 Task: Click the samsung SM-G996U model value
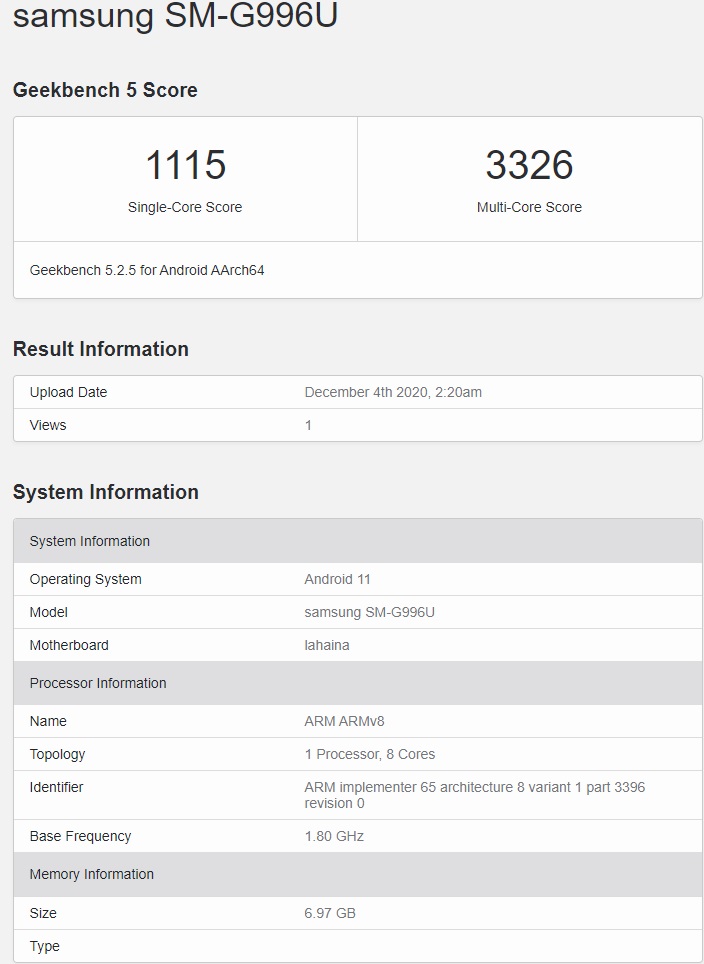[x=370, y=612]
